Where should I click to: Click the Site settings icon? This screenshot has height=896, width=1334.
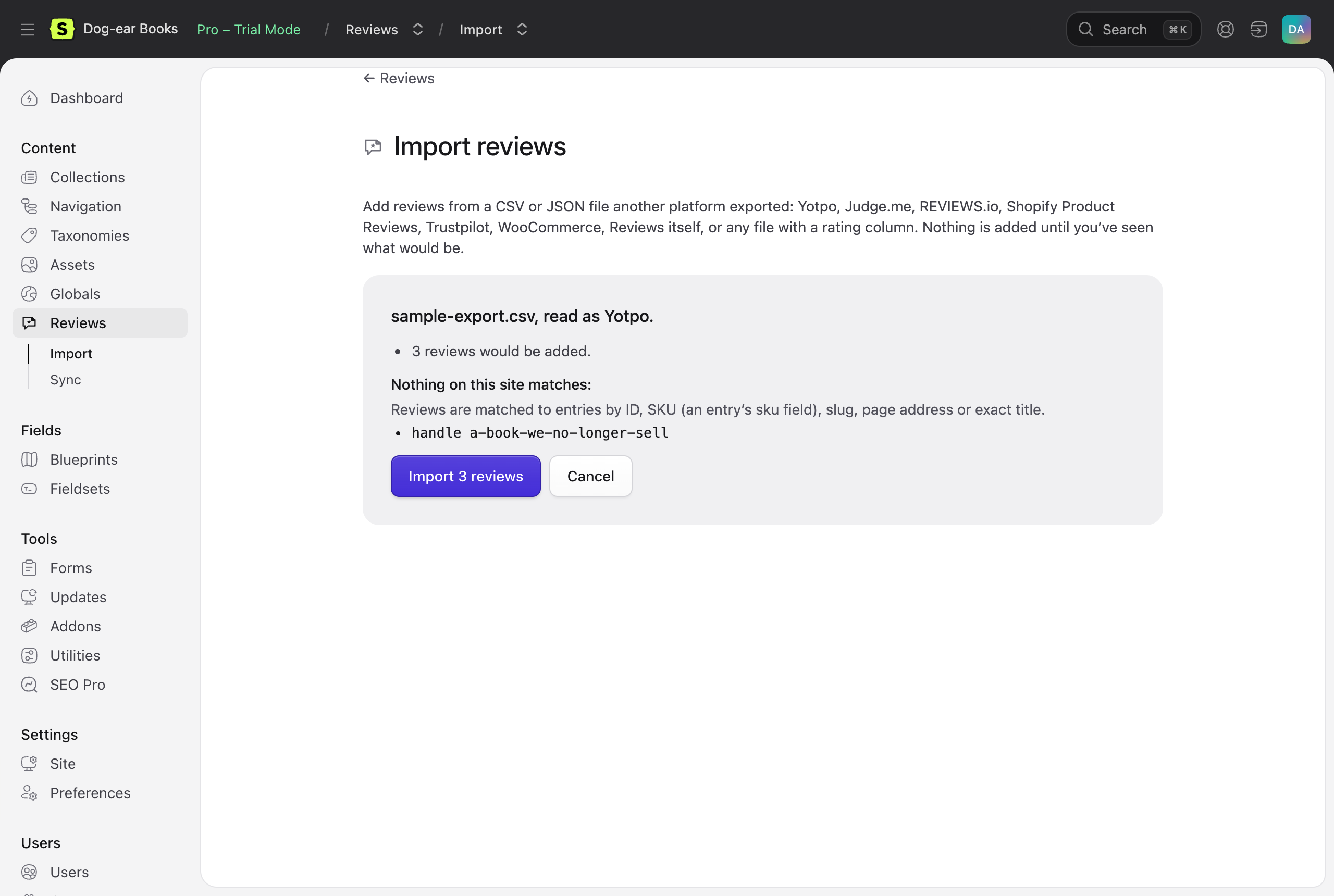pos(29,764)
